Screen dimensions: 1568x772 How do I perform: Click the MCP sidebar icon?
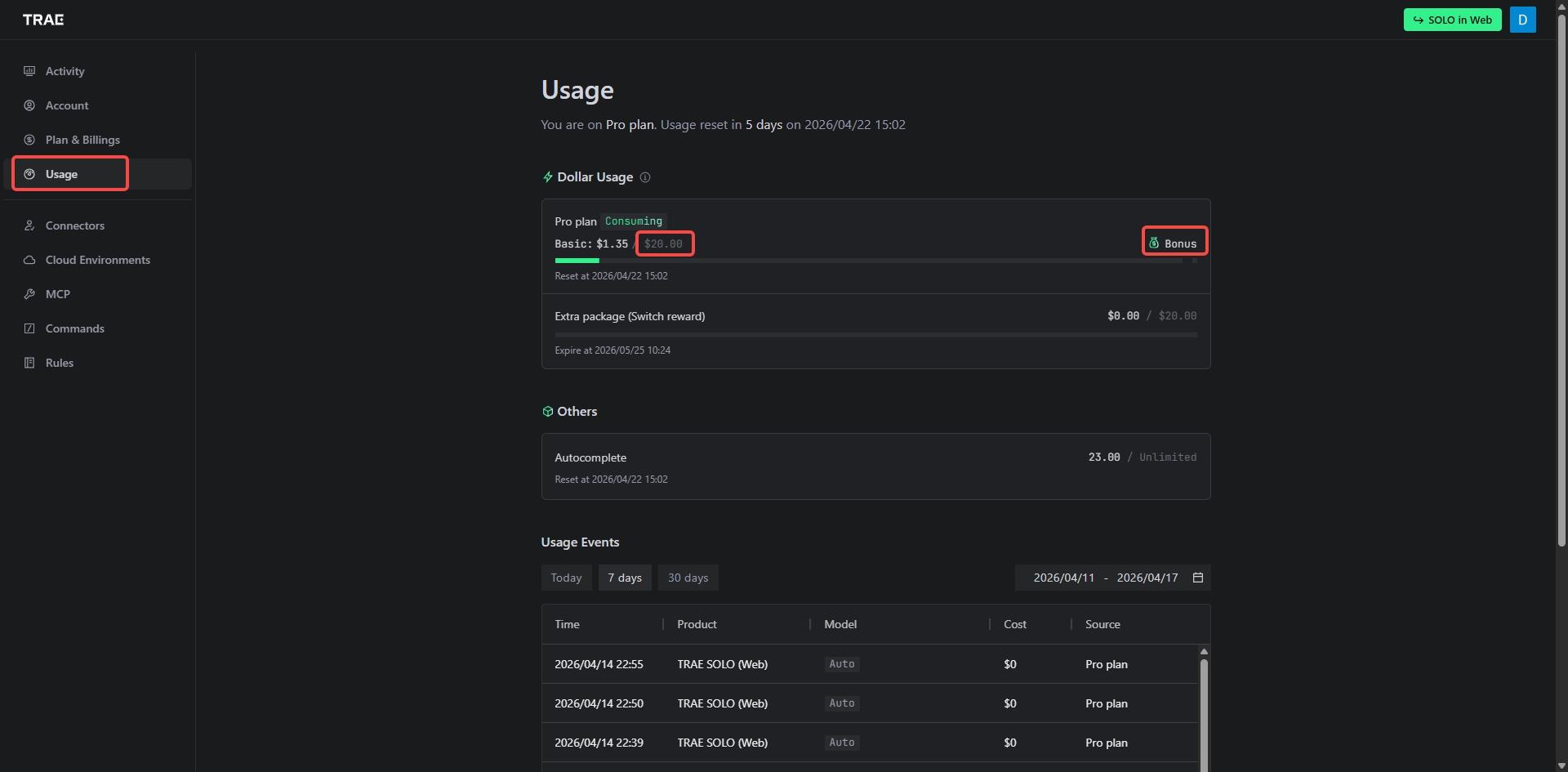pos(29,294)
